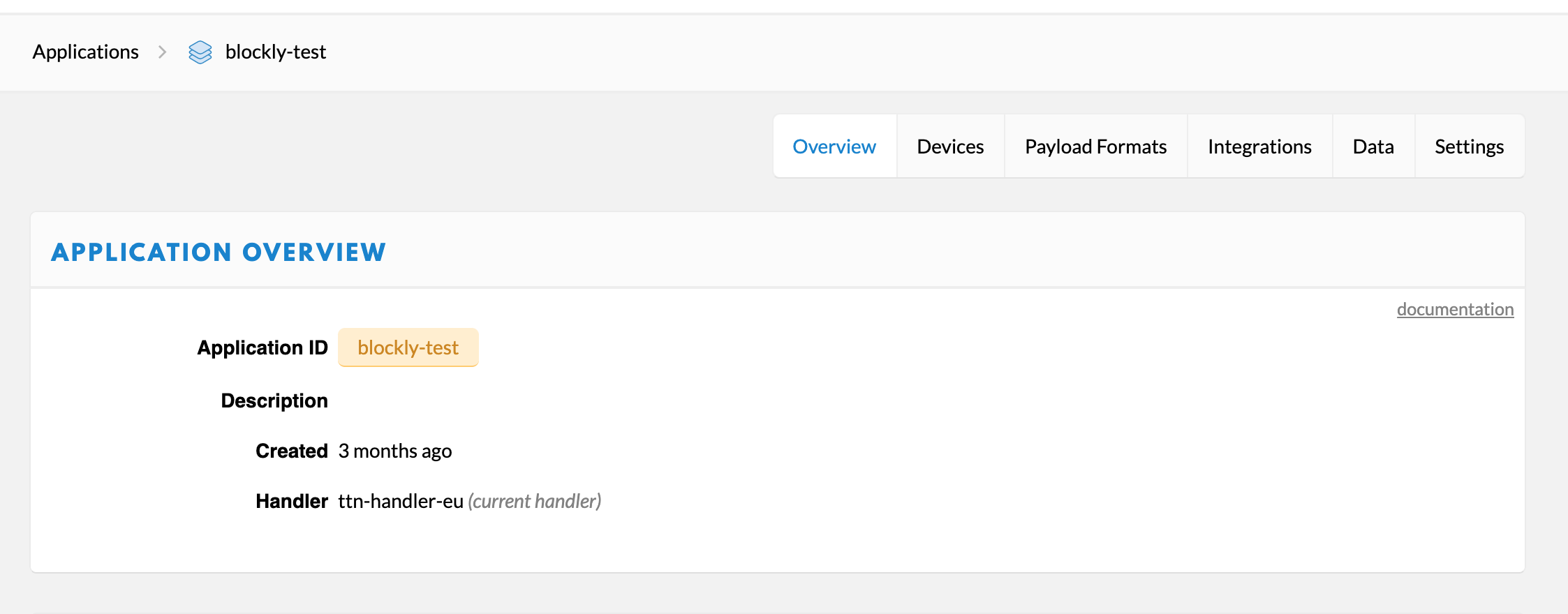The width and height of the screenshot is (1568, 614).
Task: Go back to Applications breadcrumb
Action: [x=86, y=52]
